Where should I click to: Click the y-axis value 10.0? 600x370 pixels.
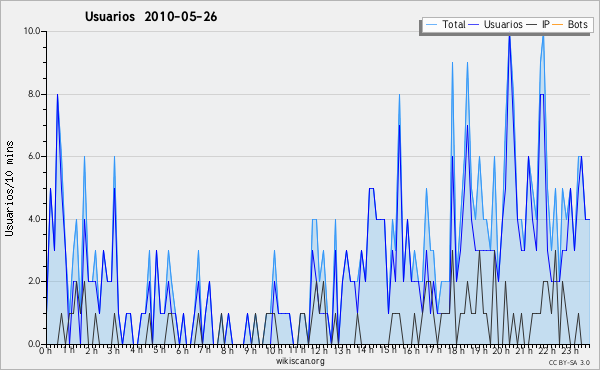tap(32, 31)
